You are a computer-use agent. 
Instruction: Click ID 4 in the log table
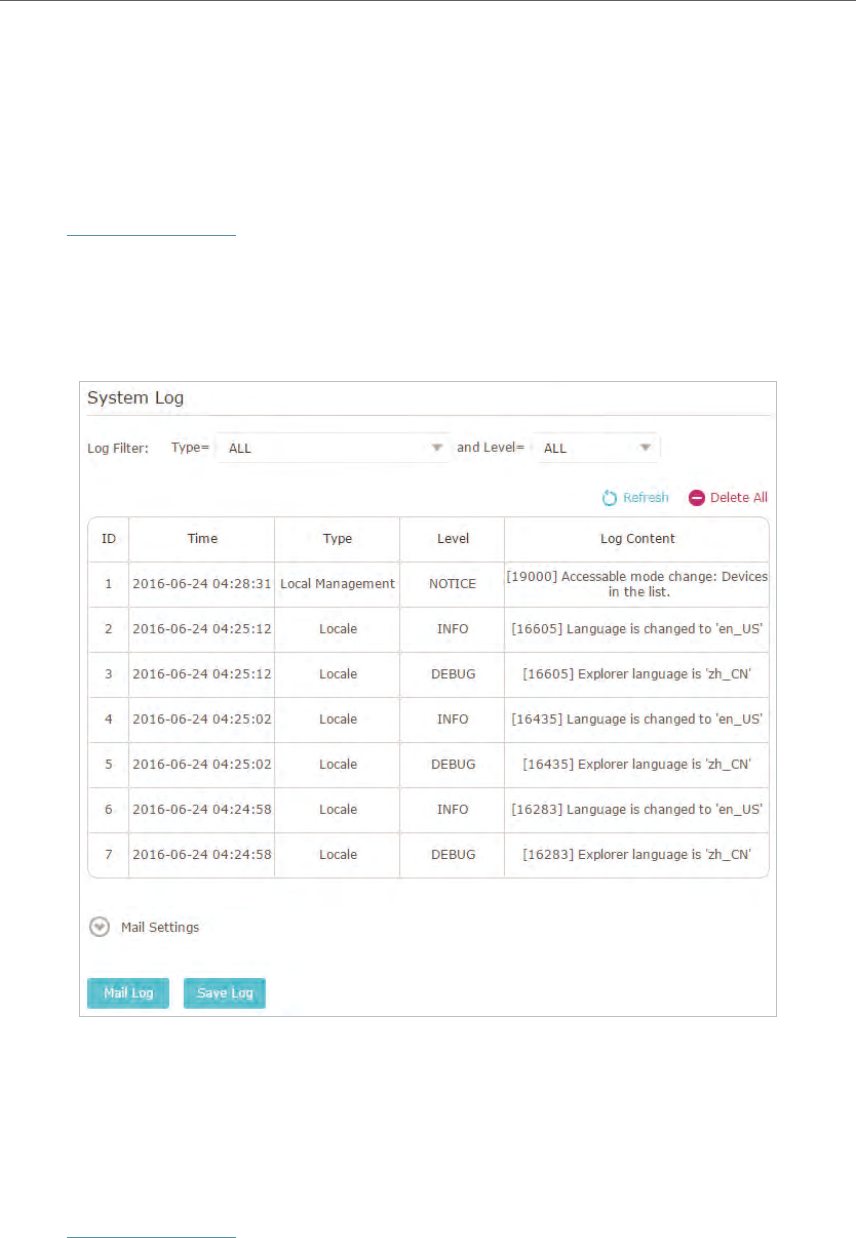[108, 719]
